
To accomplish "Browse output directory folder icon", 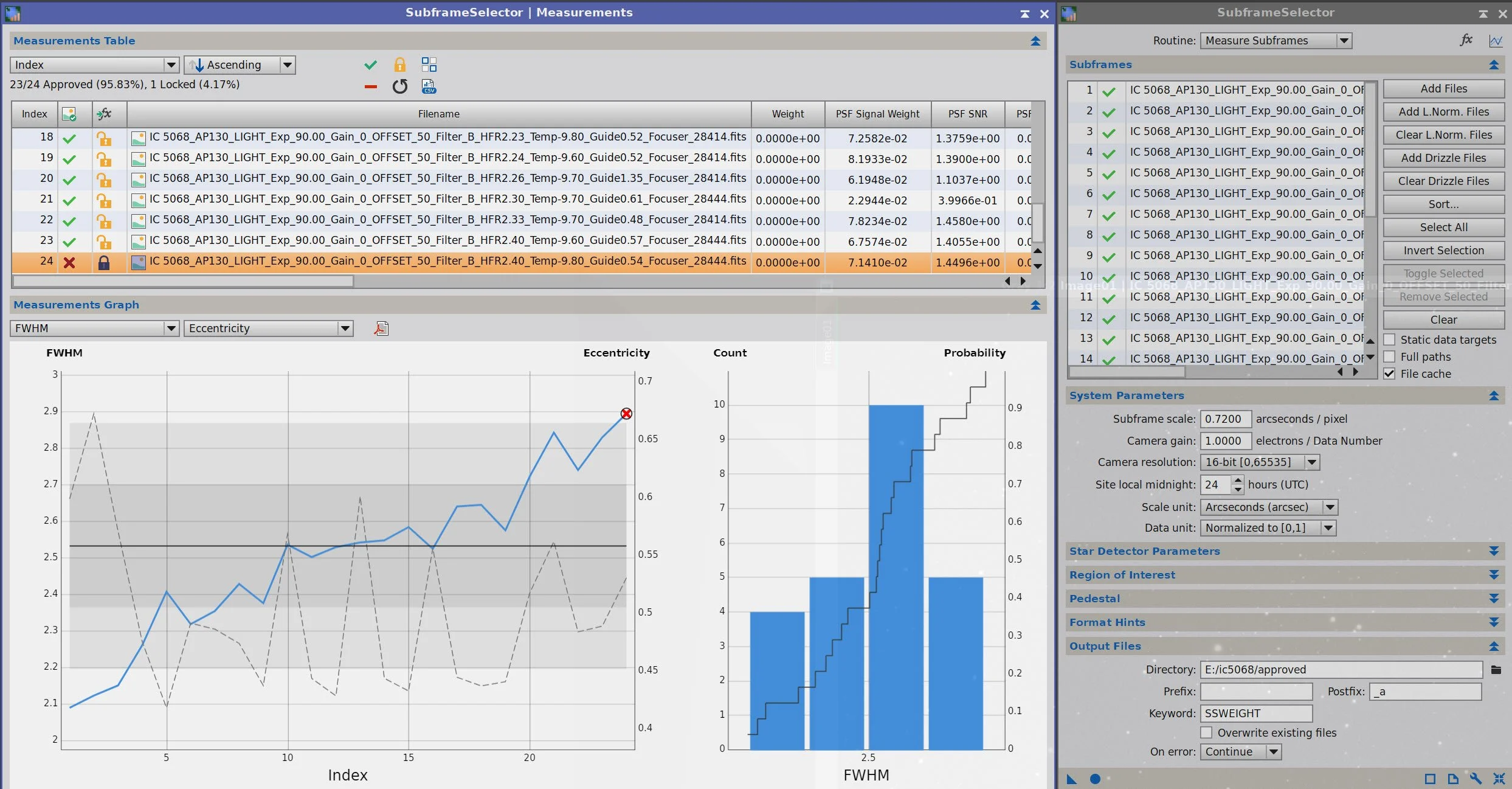I will click(x=1496, y=670).
